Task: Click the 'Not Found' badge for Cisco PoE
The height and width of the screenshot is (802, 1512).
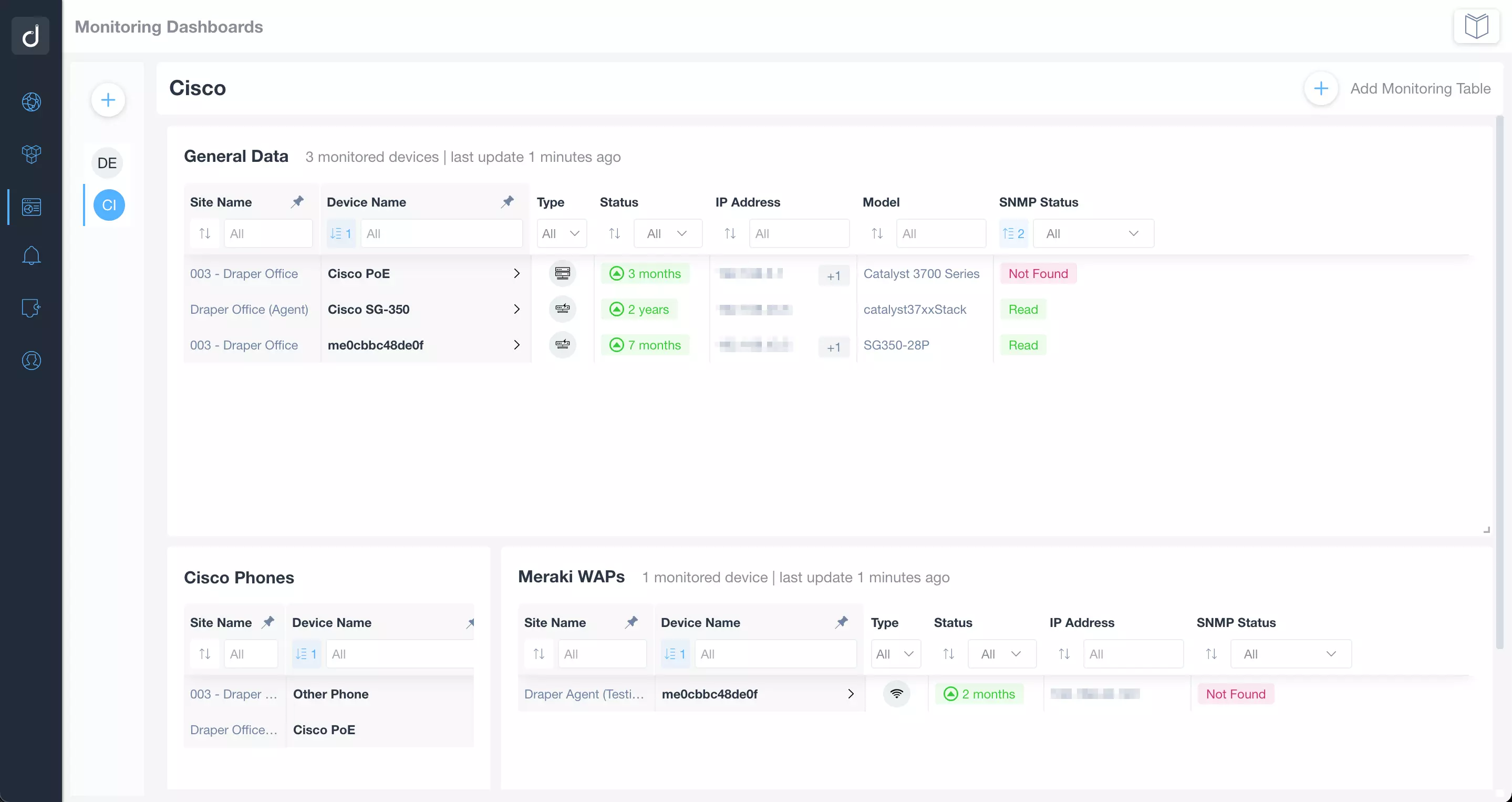Action: [1038, 274]
